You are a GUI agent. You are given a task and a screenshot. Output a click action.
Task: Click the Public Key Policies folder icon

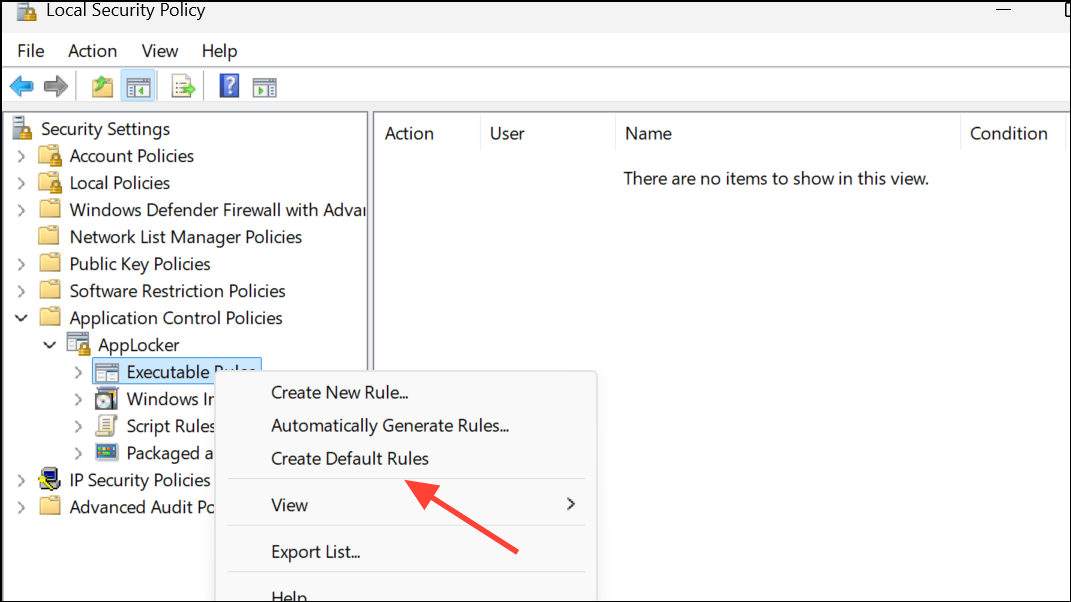click(x=49, y=263)
